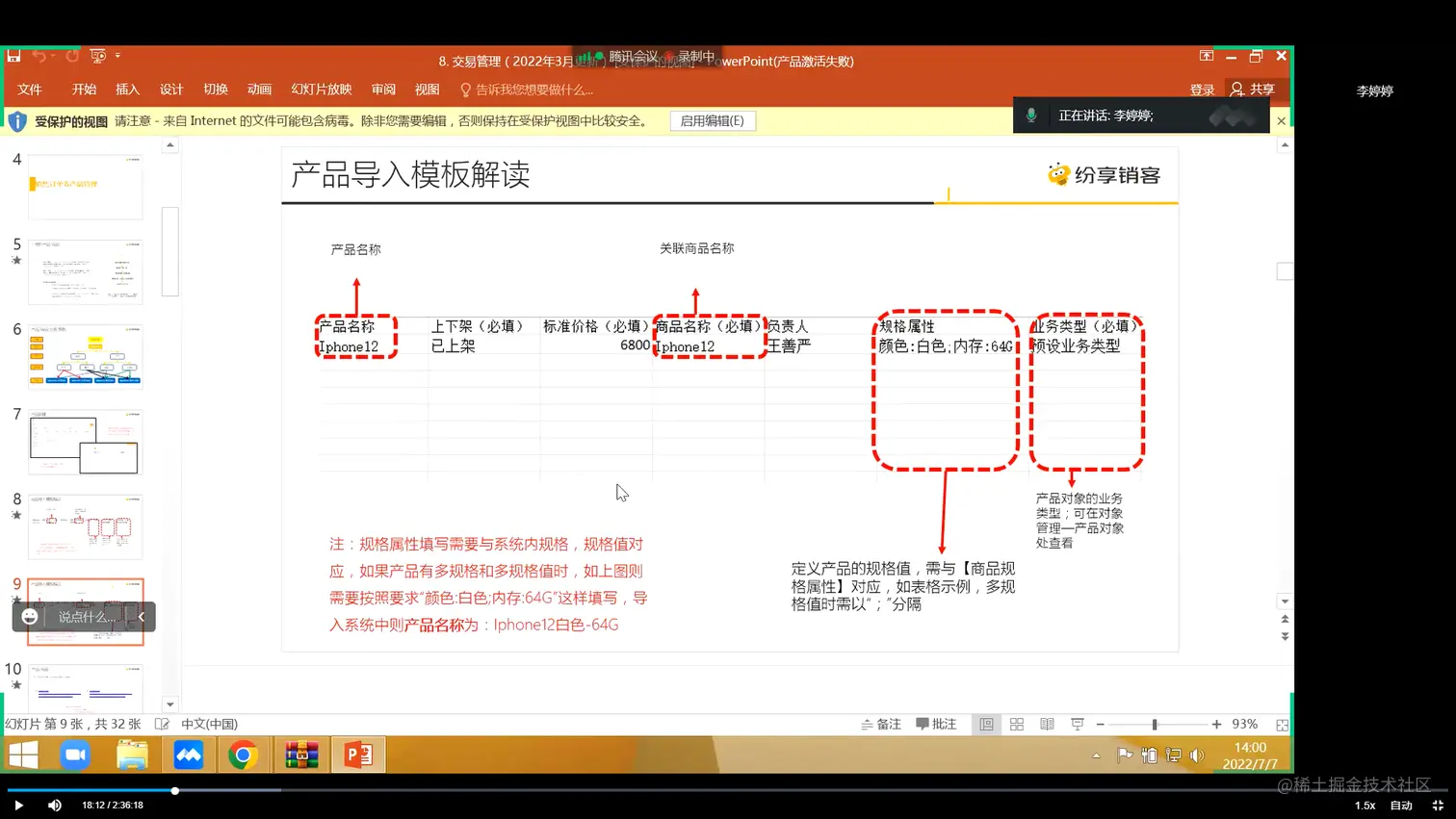Start slideshow from beginning via quick access icon

click(x=97, y=56)
